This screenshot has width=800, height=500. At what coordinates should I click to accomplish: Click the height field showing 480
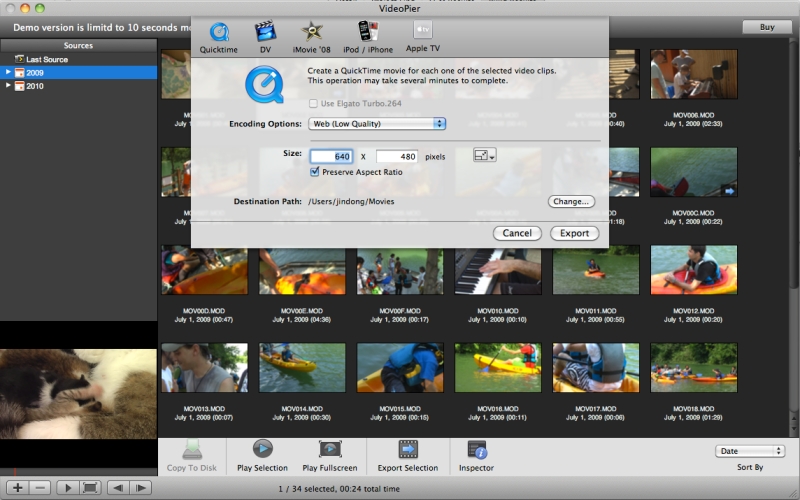(397, 156)
